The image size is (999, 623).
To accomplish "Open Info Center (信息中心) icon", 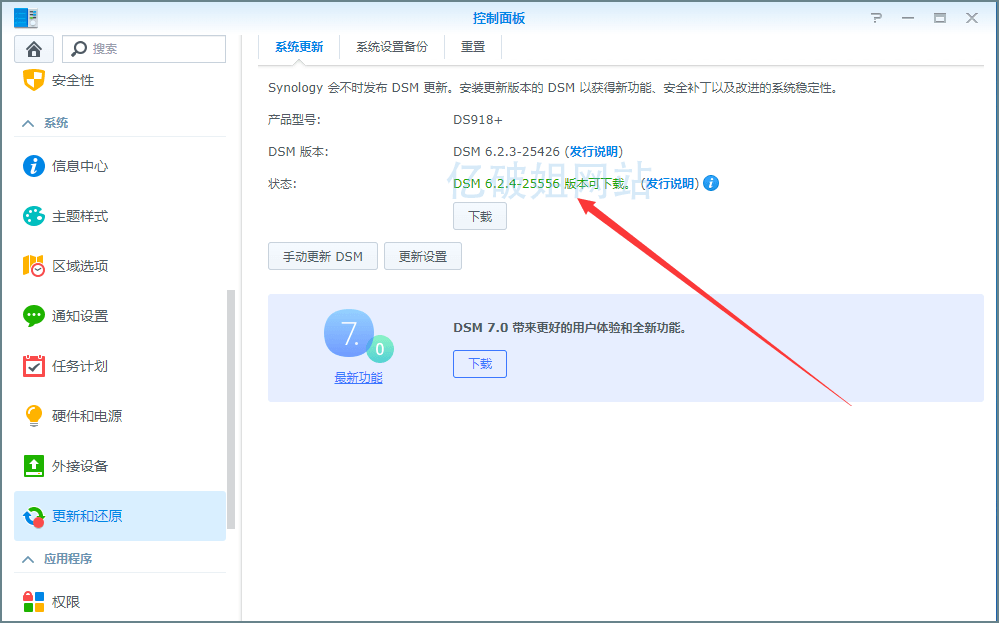I will (x=34, y=166).
